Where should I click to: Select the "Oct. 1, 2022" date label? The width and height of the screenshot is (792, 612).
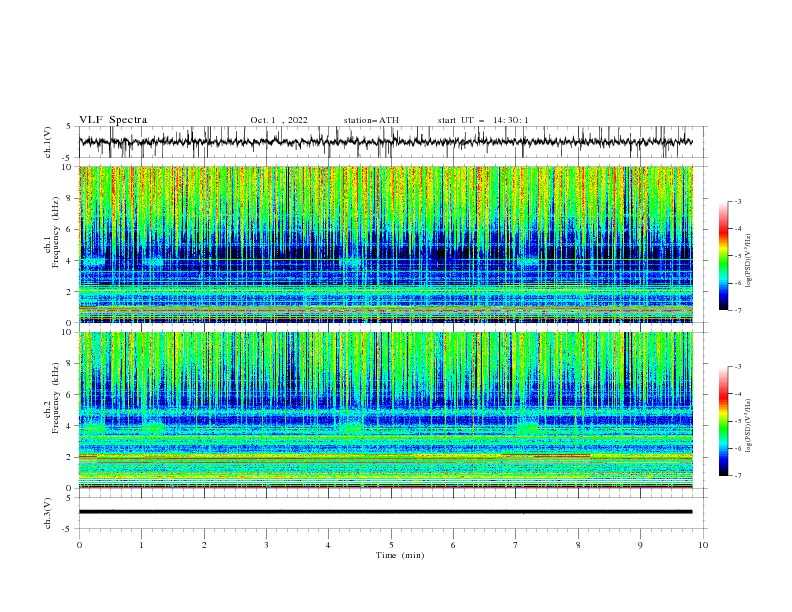[279, 120]
